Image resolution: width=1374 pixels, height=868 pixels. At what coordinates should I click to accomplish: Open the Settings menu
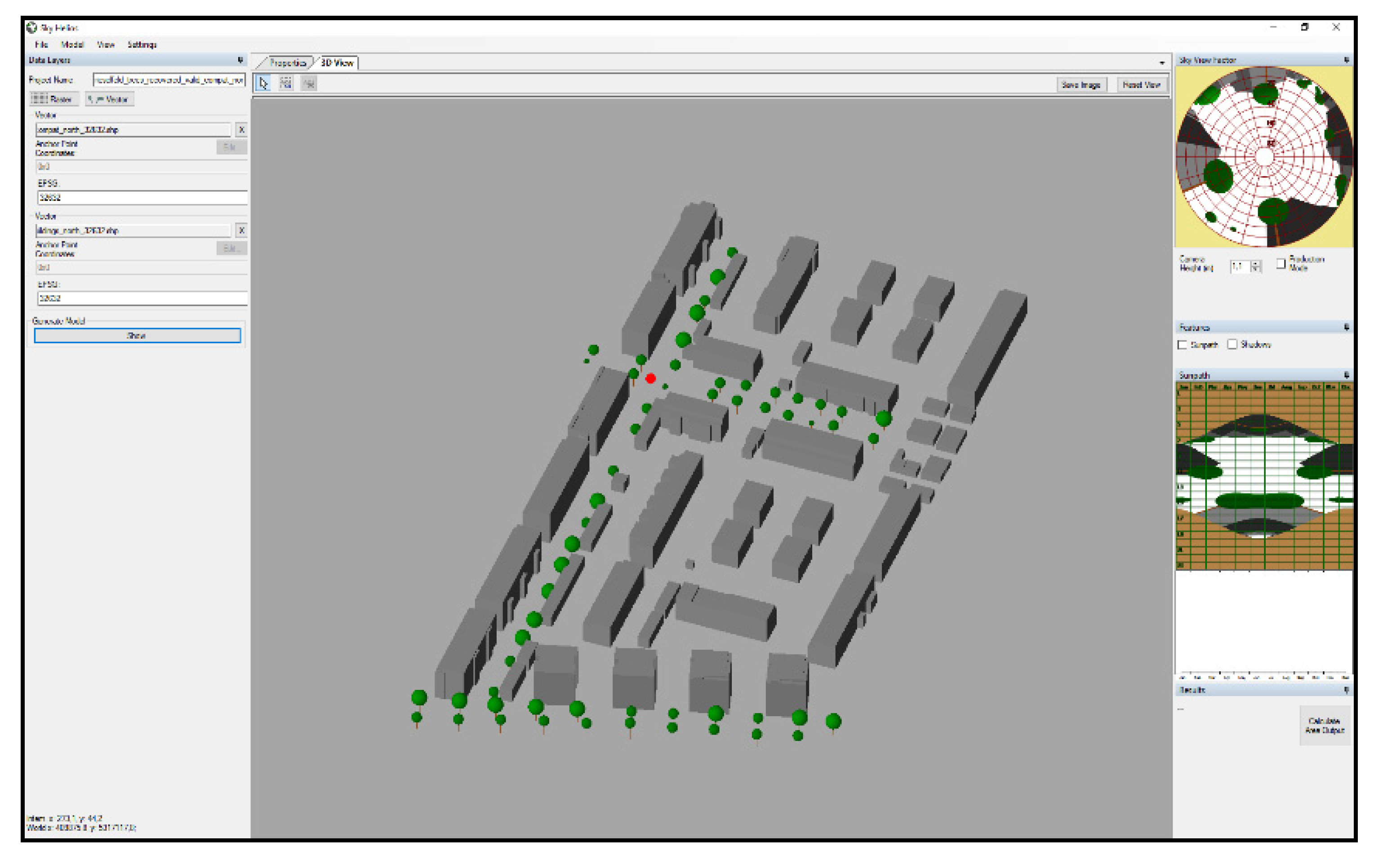pos(142,44)
